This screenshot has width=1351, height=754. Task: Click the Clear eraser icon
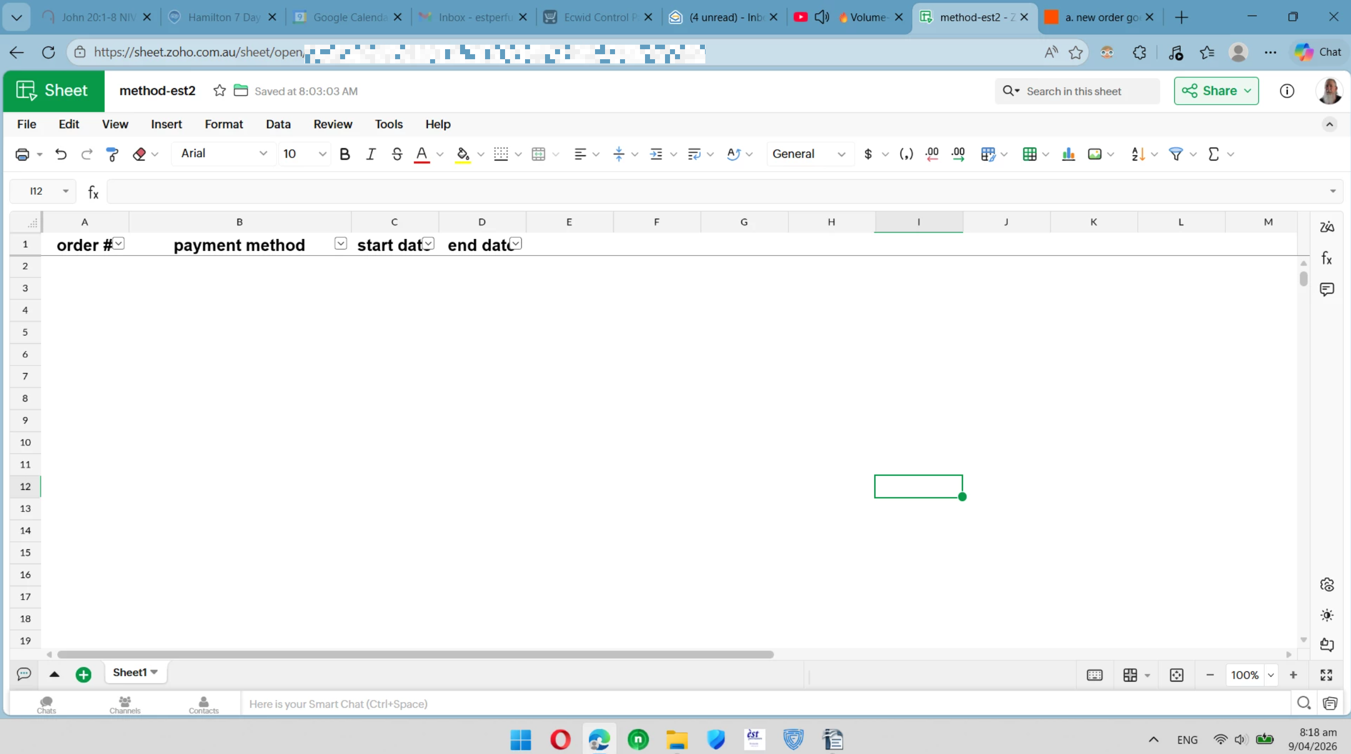point(139,154)
